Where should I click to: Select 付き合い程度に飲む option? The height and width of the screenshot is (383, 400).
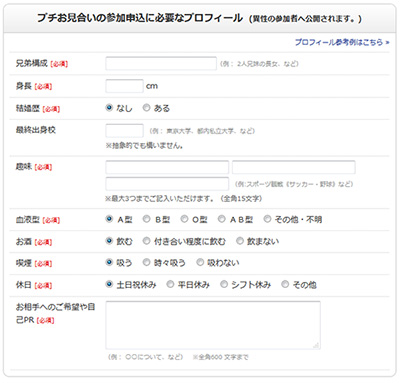point(146,240)
